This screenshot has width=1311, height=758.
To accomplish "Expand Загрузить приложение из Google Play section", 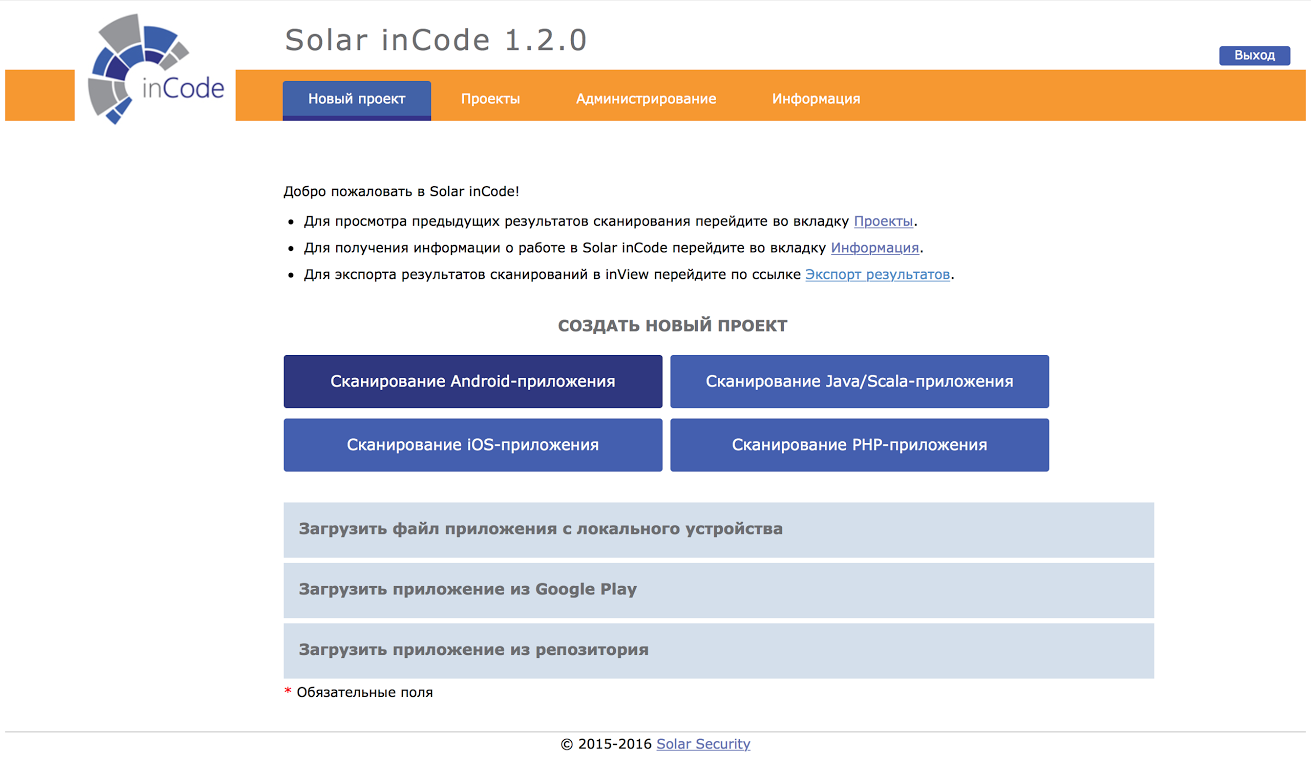I will click(718, 590).
